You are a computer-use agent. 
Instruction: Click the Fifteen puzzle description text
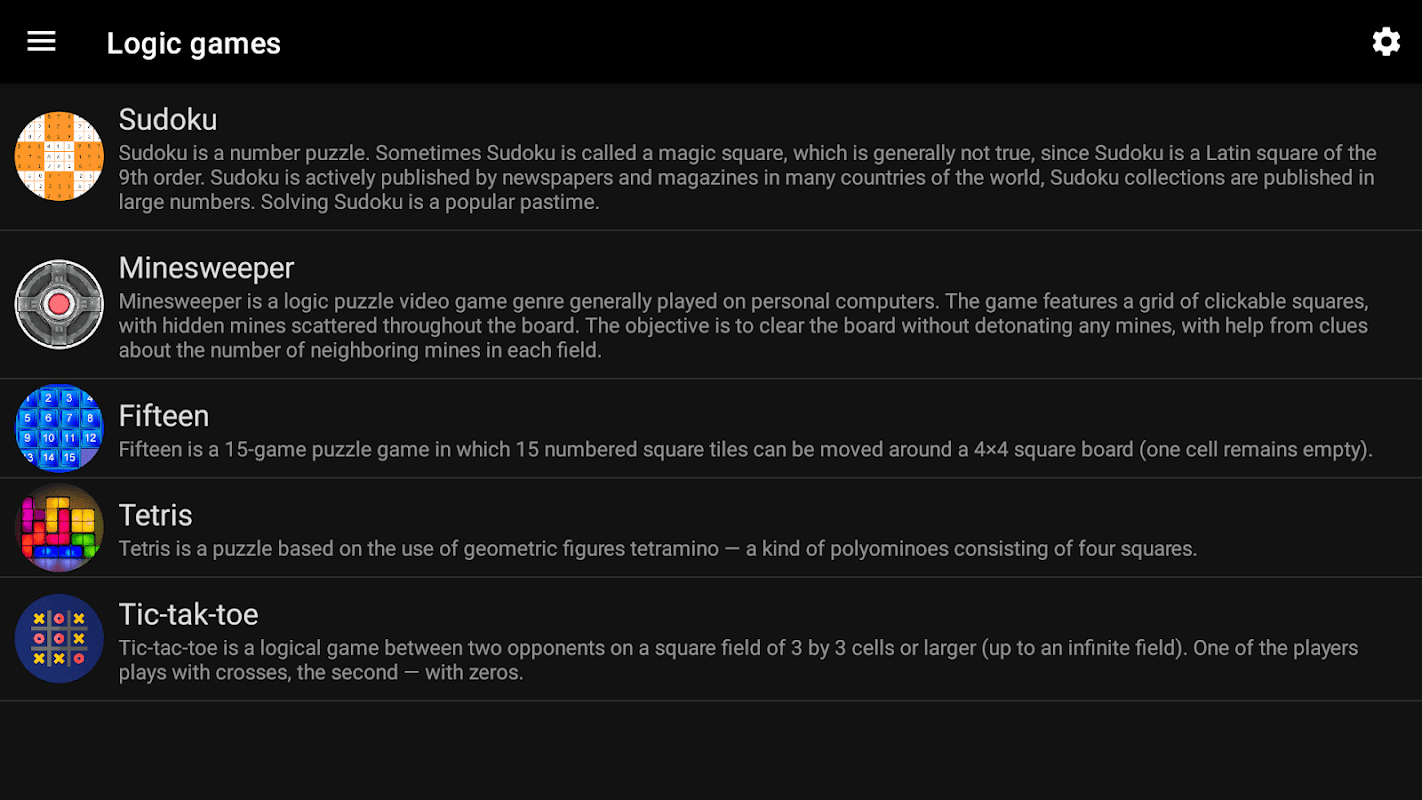pyautogui.click(x=746, y=449)
